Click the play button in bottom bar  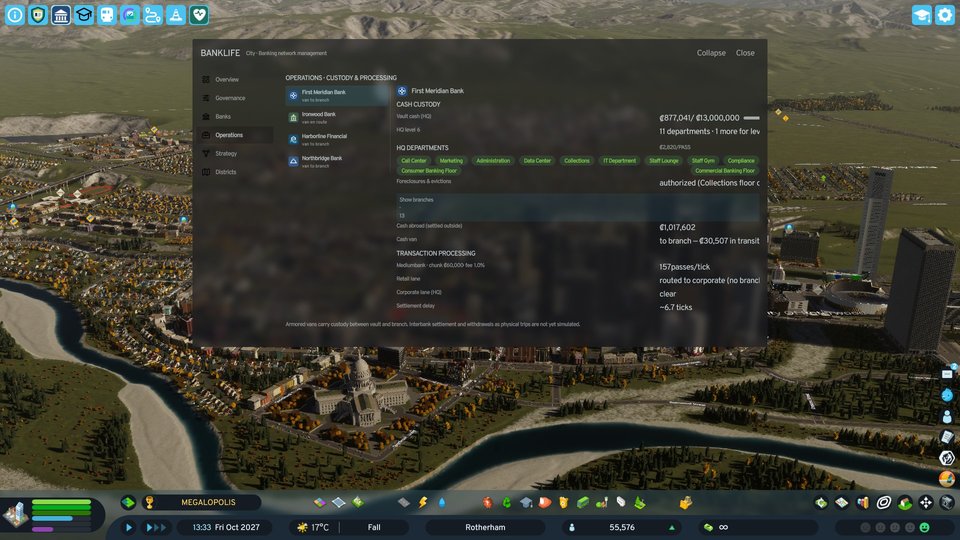click(x=129, y=527)
